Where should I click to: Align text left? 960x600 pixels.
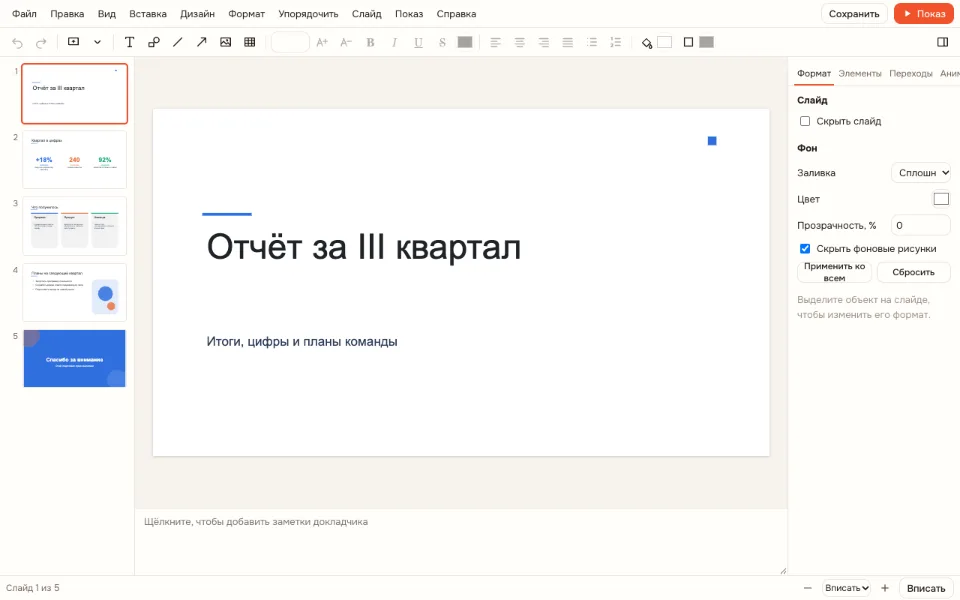point(495,42)
